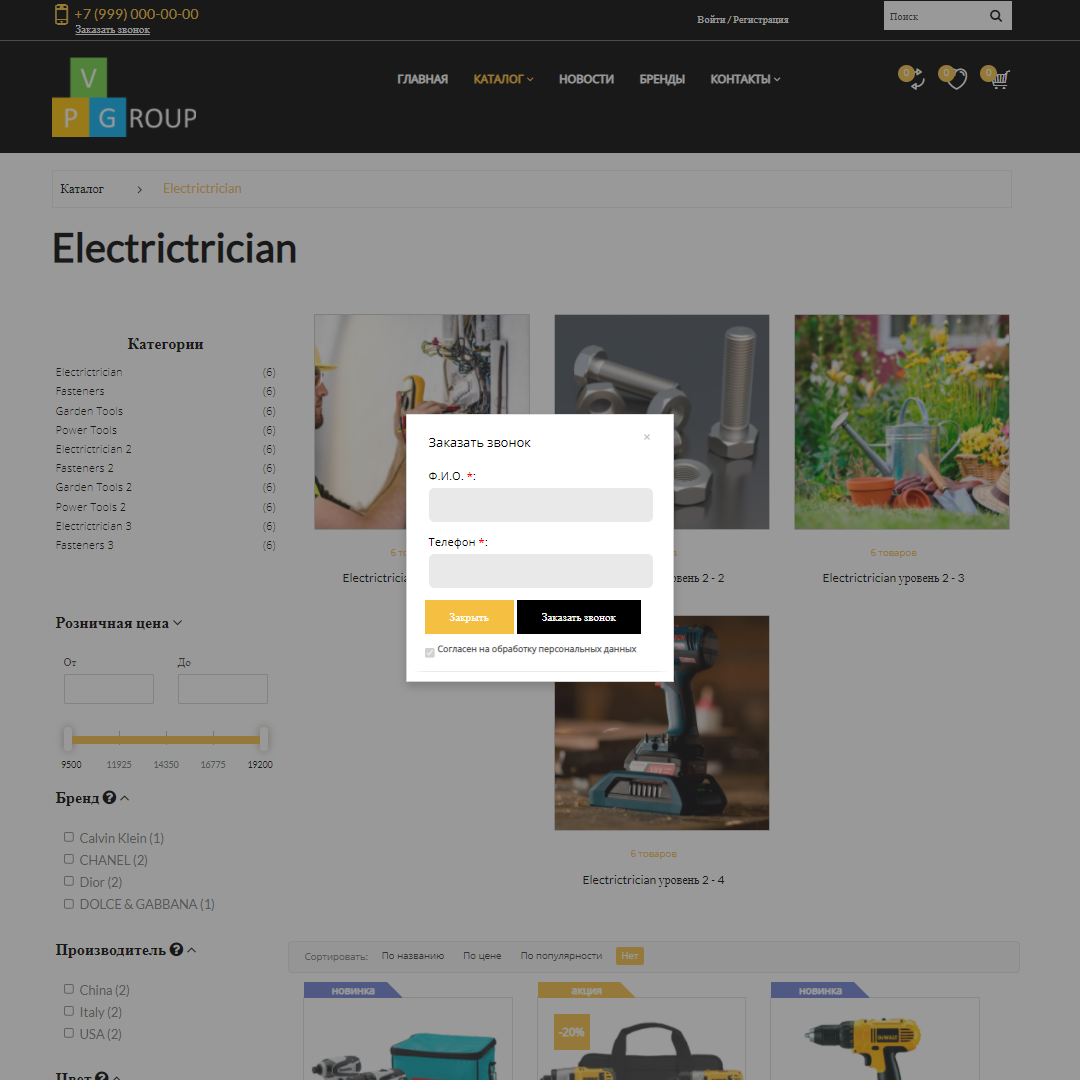Open the НОВОСТИ menu item
The image size is (1080, 1080).
tap(586, 78)
